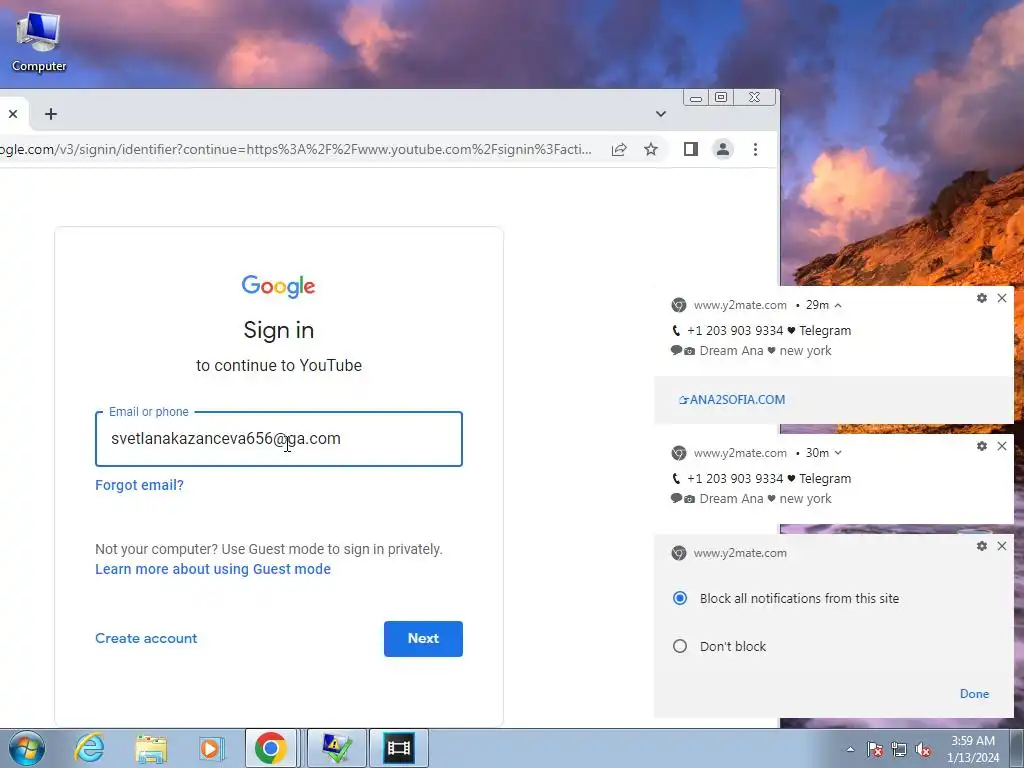Bookmark this page with the star icon
This screenshot has width=1024, height=768.
tap(651, 150)
